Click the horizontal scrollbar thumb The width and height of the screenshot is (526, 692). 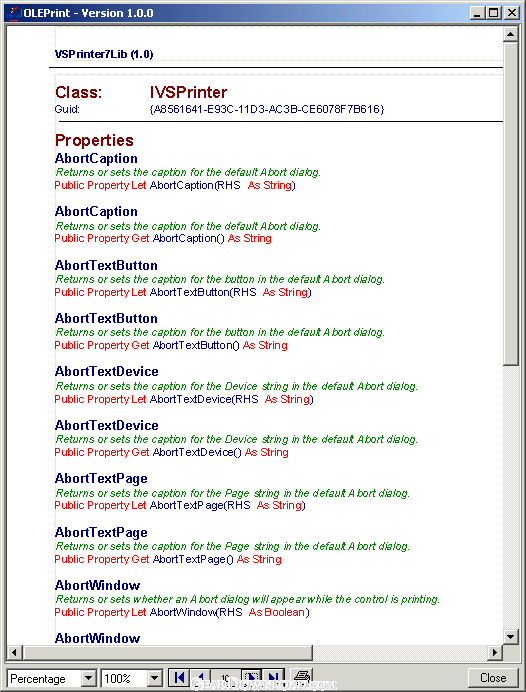point(167,652)
